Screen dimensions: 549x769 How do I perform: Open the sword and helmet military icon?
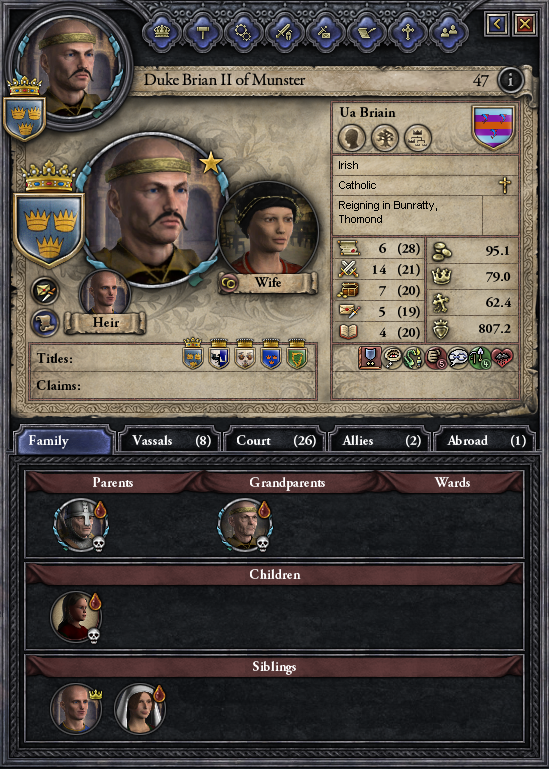click(x=285, y=32)
